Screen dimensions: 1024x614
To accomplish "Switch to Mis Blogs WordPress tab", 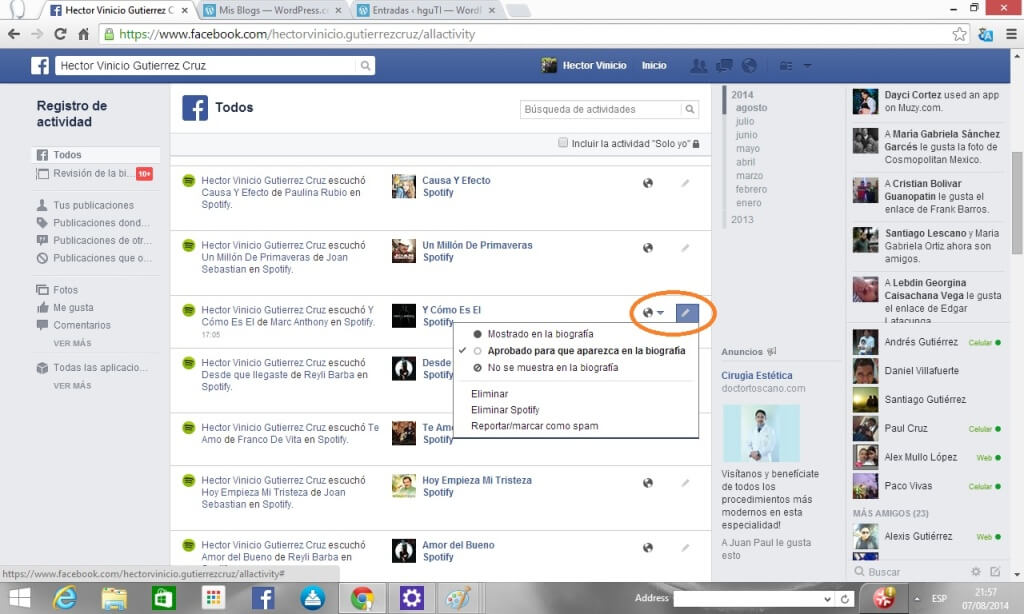I will [273, 10].
